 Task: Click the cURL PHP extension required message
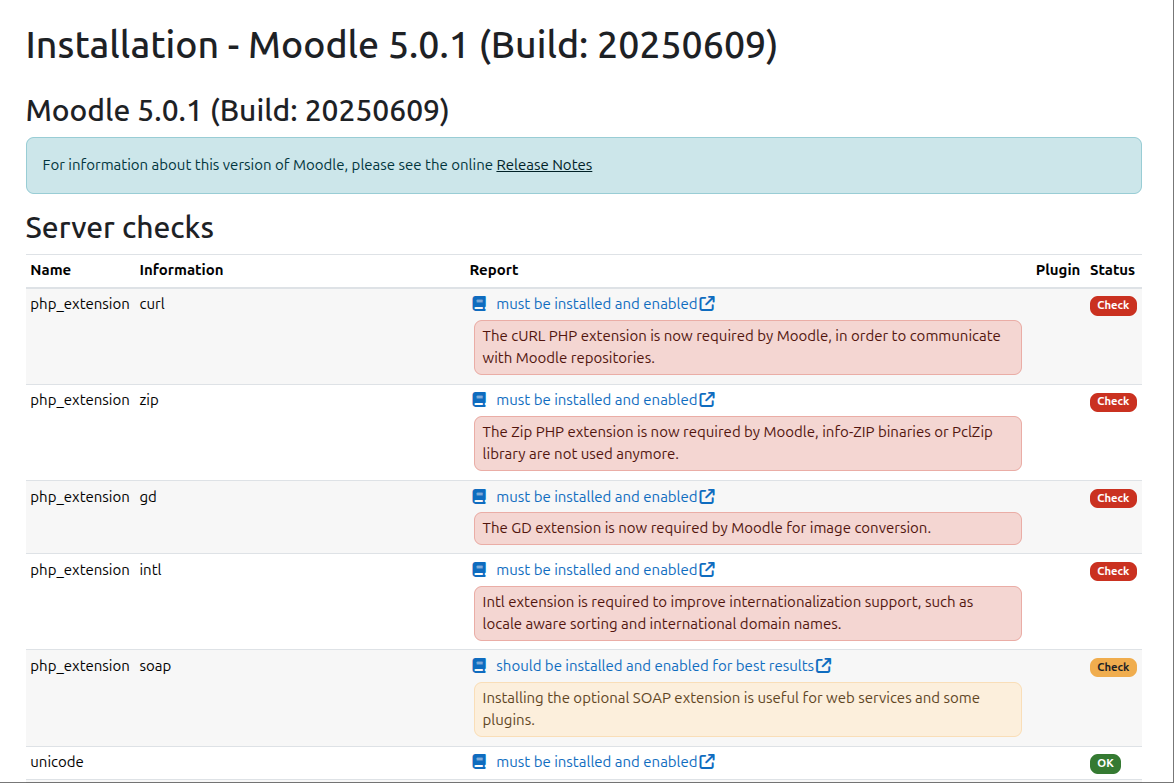click(x=747, y=347)
